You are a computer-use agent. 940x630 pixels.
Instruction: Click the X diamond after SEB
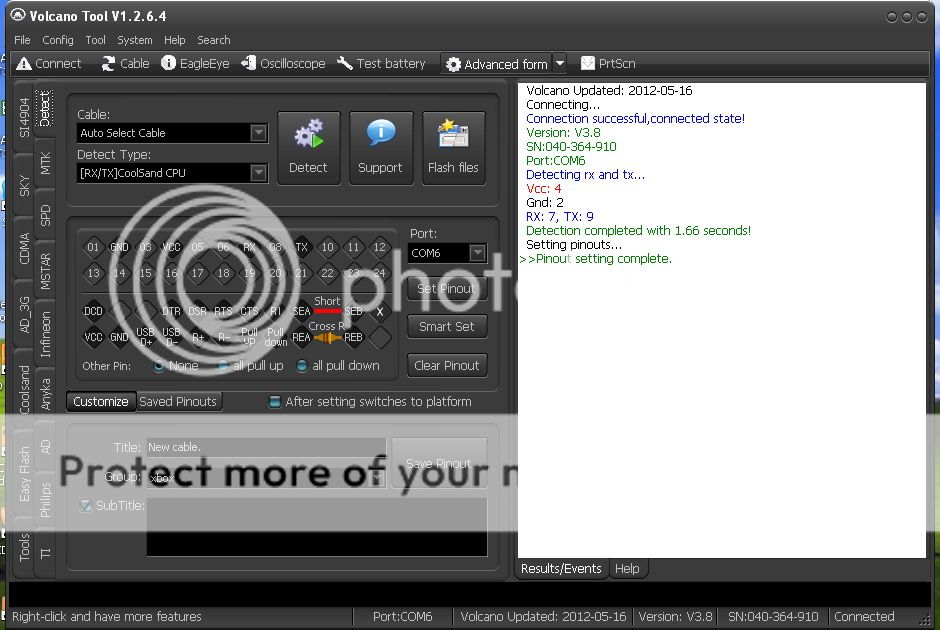379,311
